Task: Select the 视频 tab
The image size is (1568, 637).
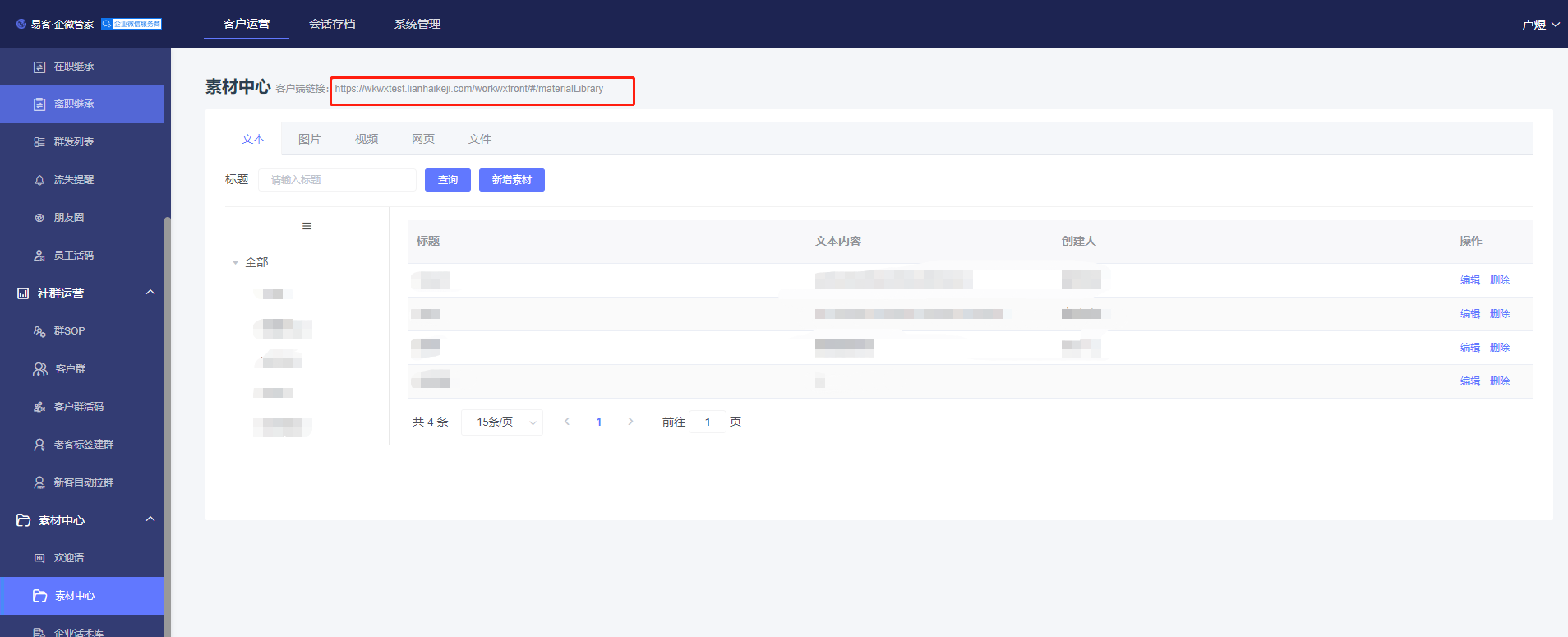Action: [367, 139]
